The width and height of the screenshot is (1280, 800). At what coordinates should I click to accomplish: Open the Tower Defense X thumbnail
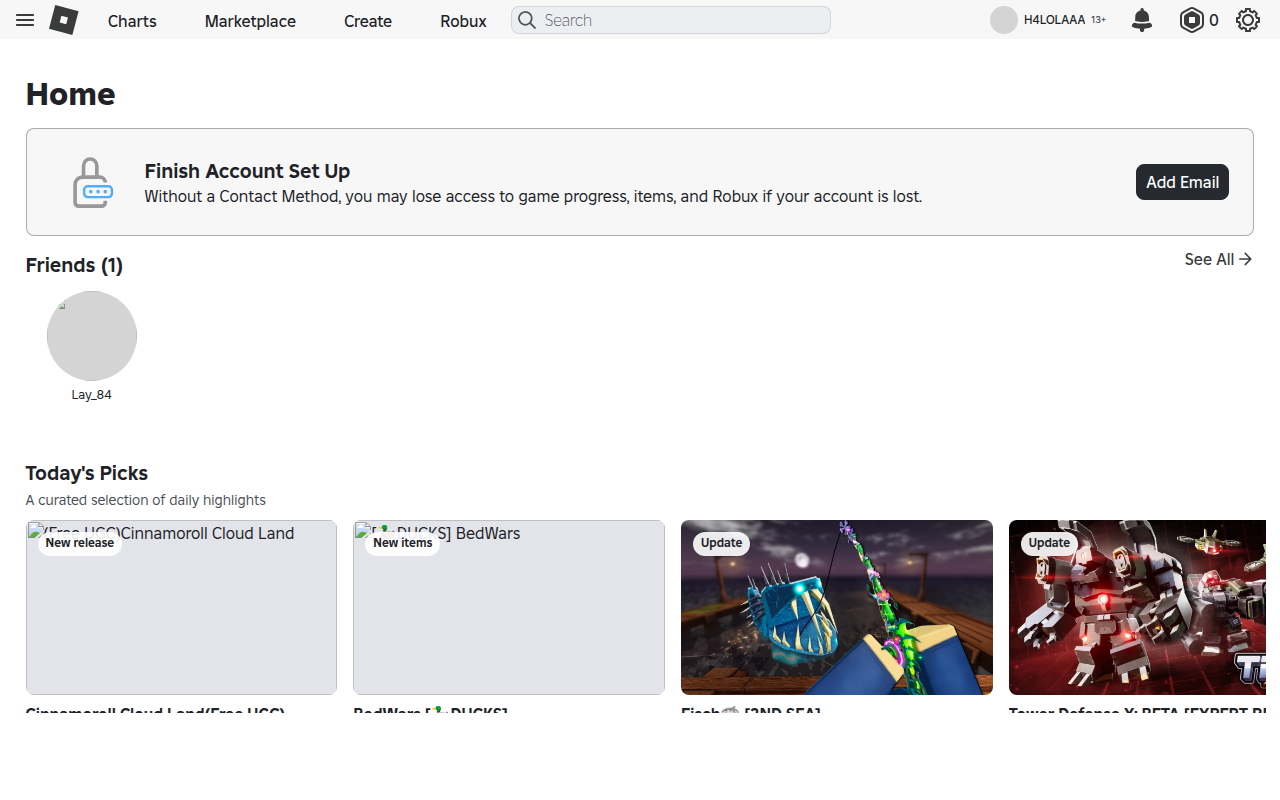(x=1137, y=607)
